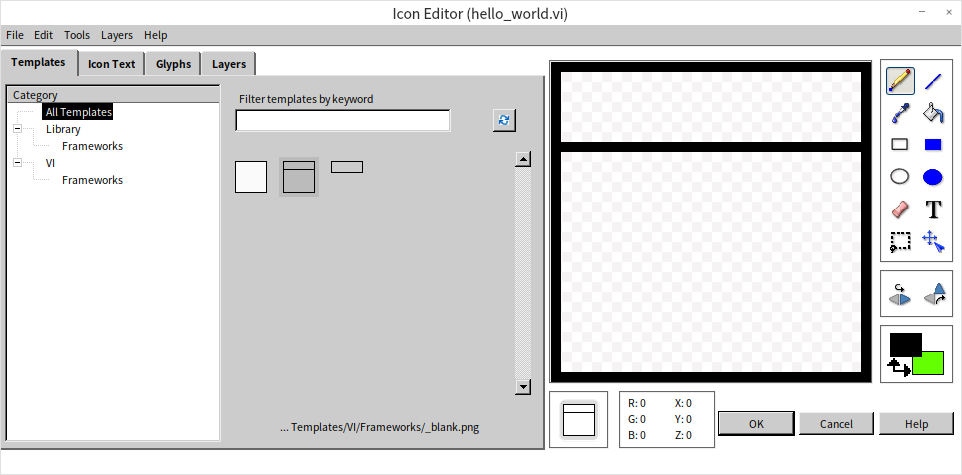Open the Layers menu
Viewport: 962px width, 475px height.
tap(117, 35)
